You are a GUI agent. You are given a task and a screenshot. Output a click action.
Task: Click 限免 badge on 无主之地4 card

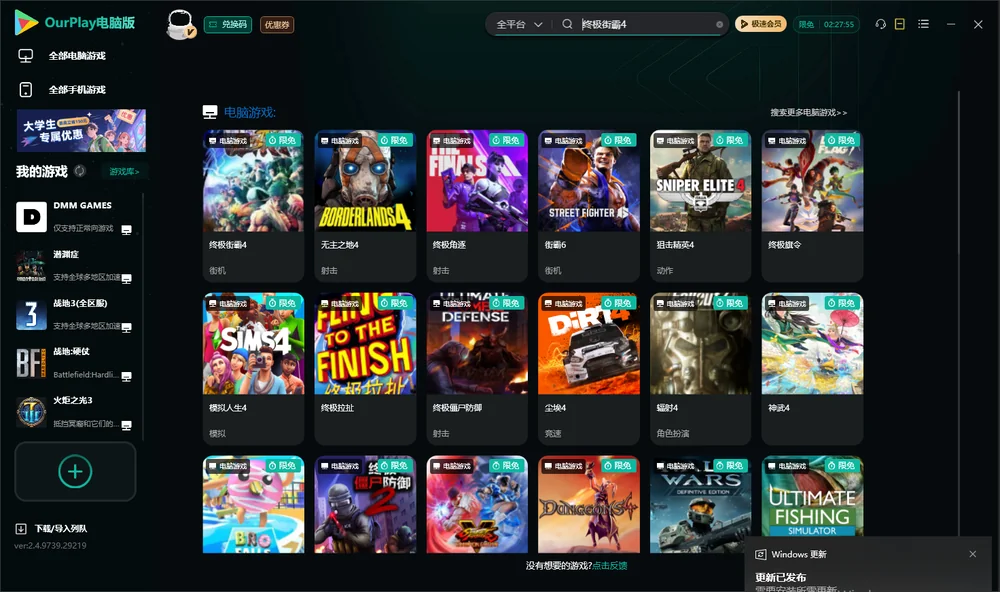(393, 140)
